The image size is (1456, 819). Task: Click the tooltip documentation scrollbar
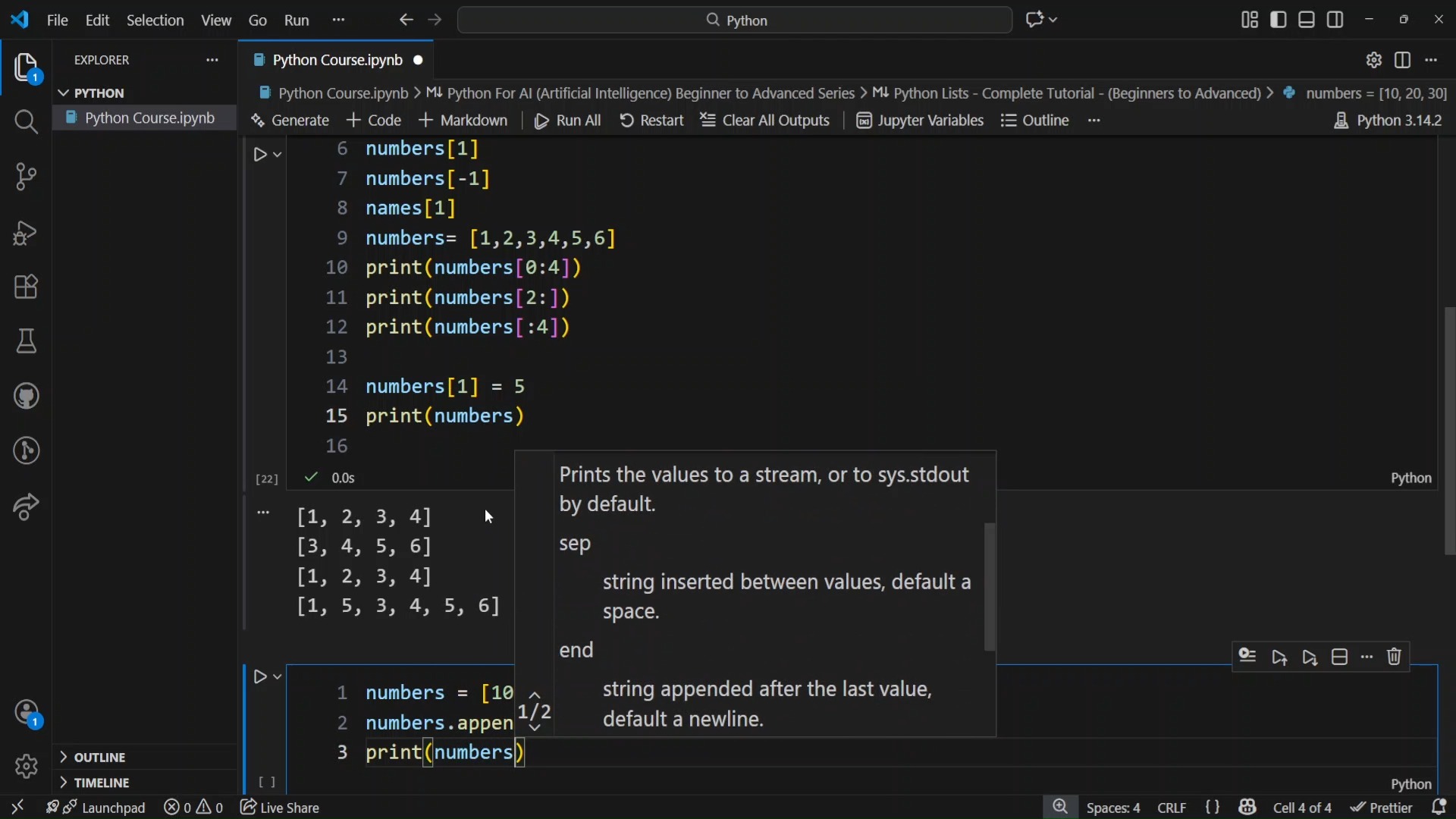[x=990, y=588]
